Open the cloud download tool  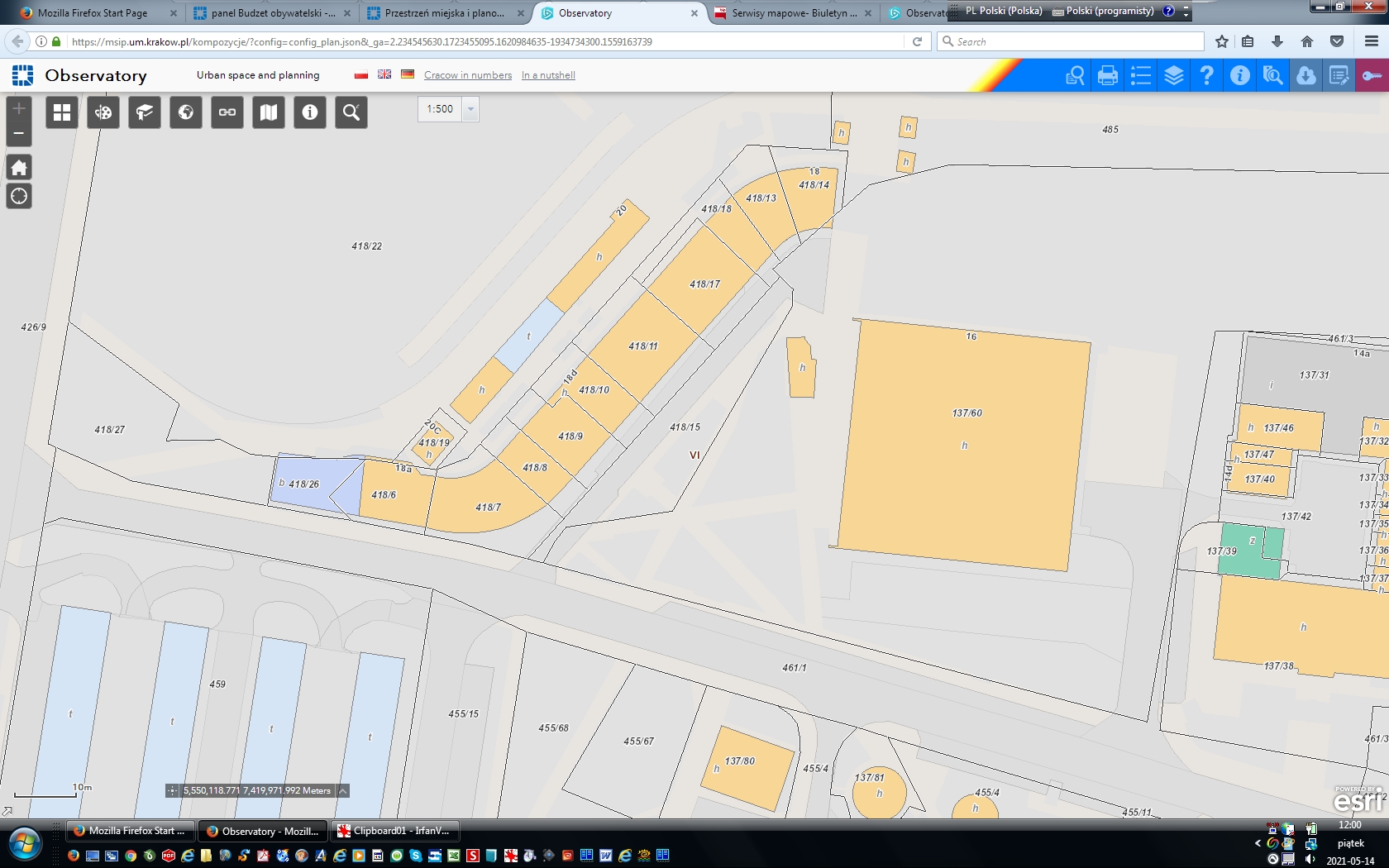point(1305,76)
